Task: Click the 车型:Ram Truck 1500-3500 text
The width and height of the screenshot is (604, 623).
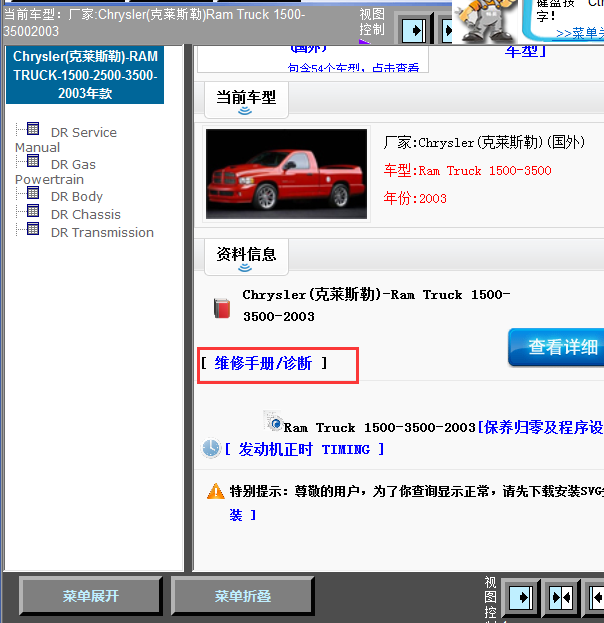Action: (x=467, y=170)
